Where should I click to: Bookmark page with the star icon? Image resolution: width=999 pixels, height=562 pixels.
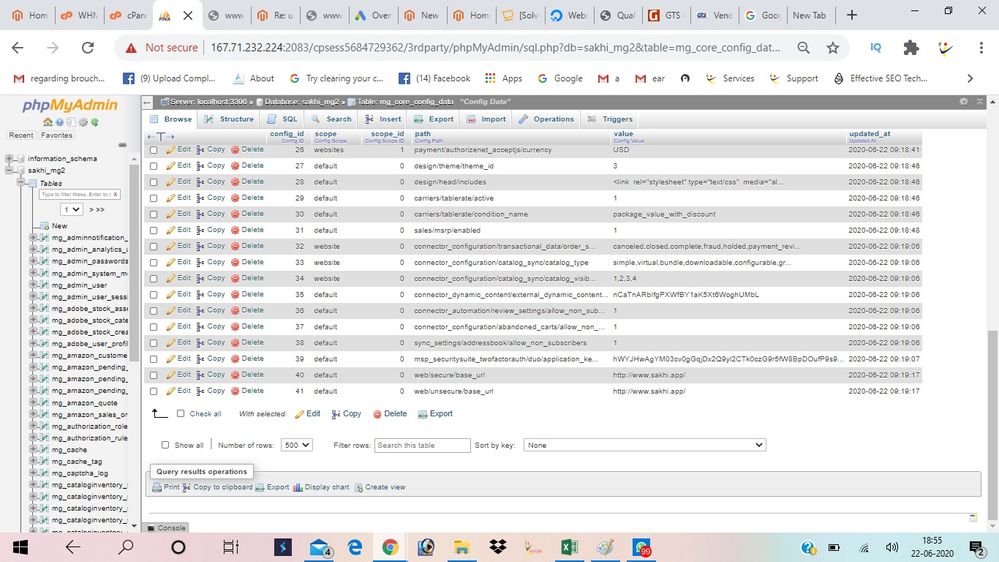[x=833, y=47]
